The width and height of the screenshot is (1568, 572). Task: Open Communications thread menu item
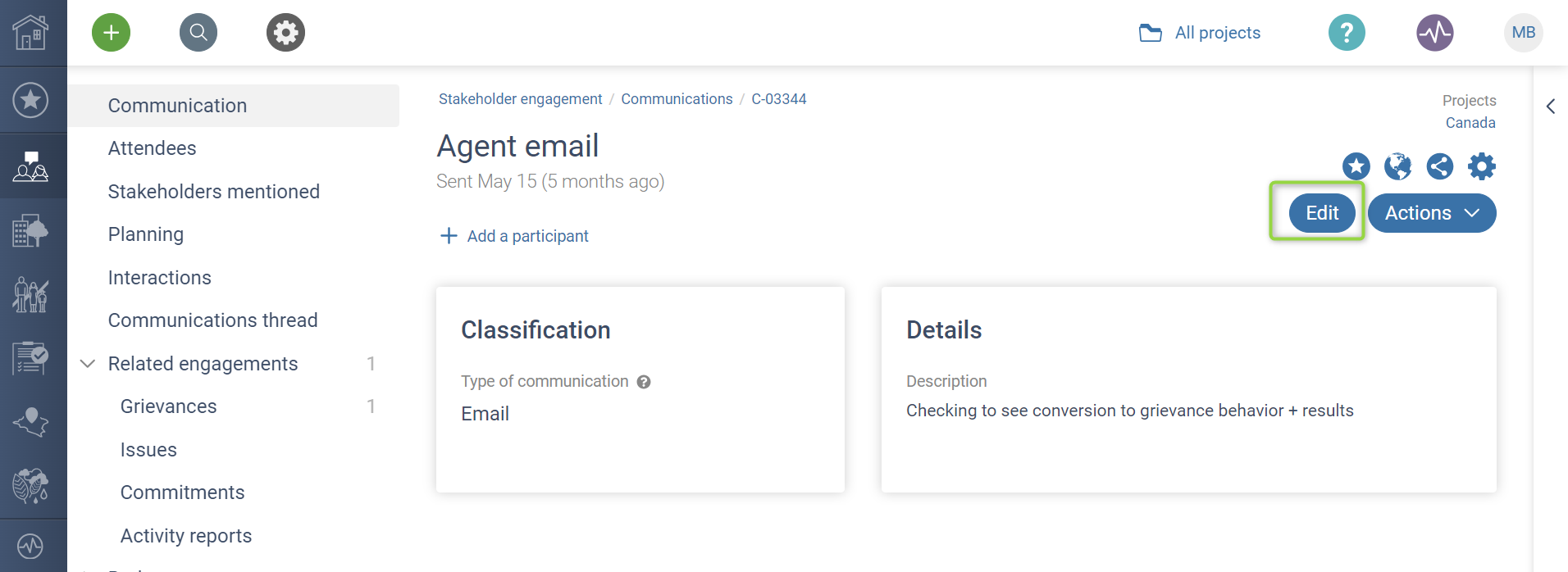point(213,320)
